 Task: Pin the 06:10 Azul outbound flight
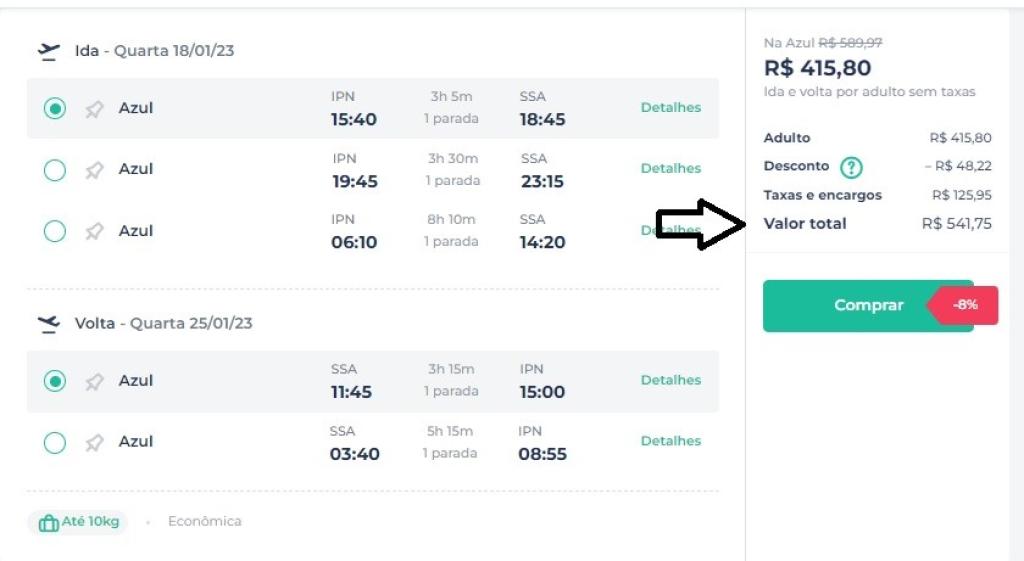94,232
